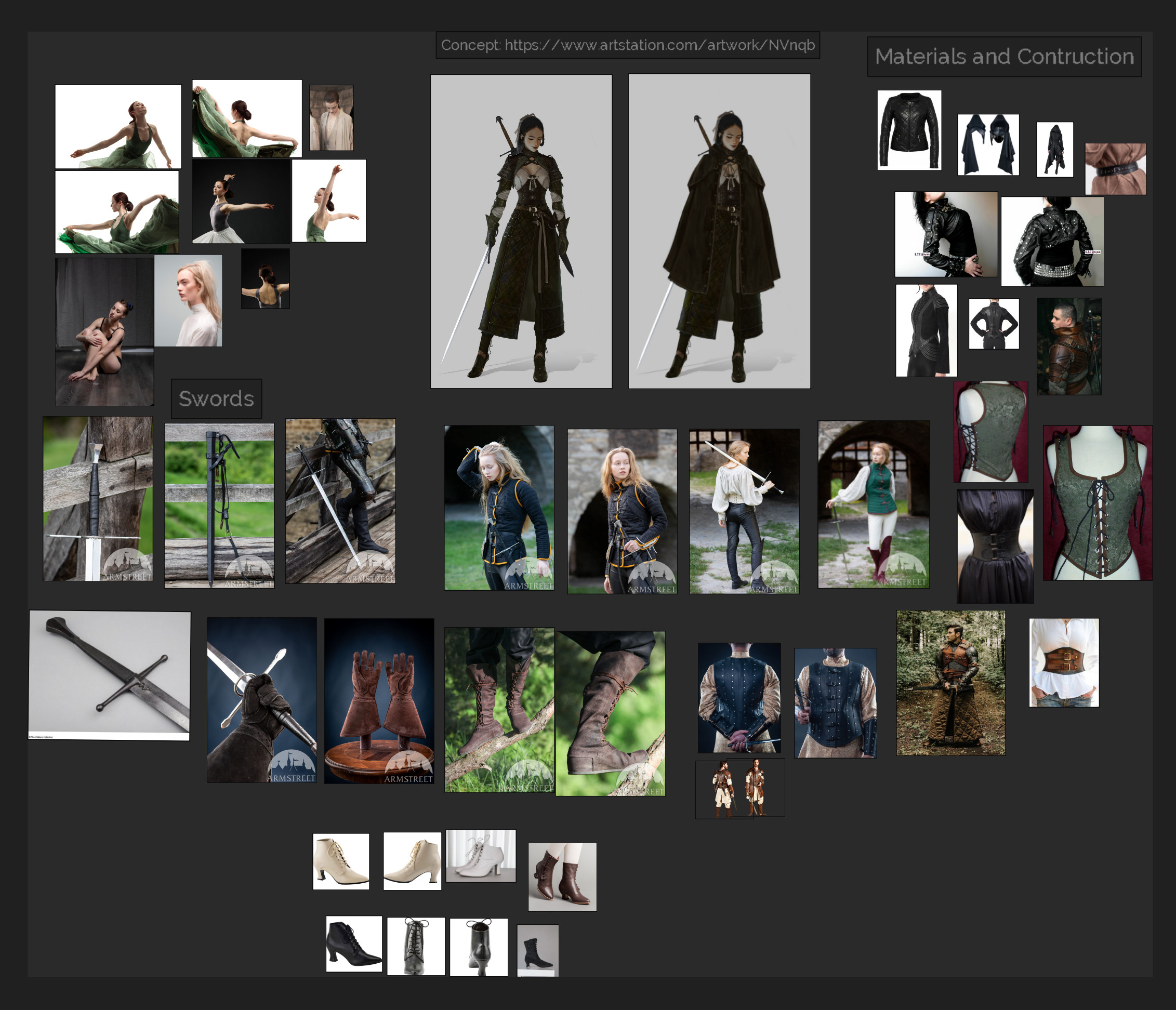The image size is (1176, 1010).
Task: Select sword hilt leaning on wooden post
Action: (98, 499)
